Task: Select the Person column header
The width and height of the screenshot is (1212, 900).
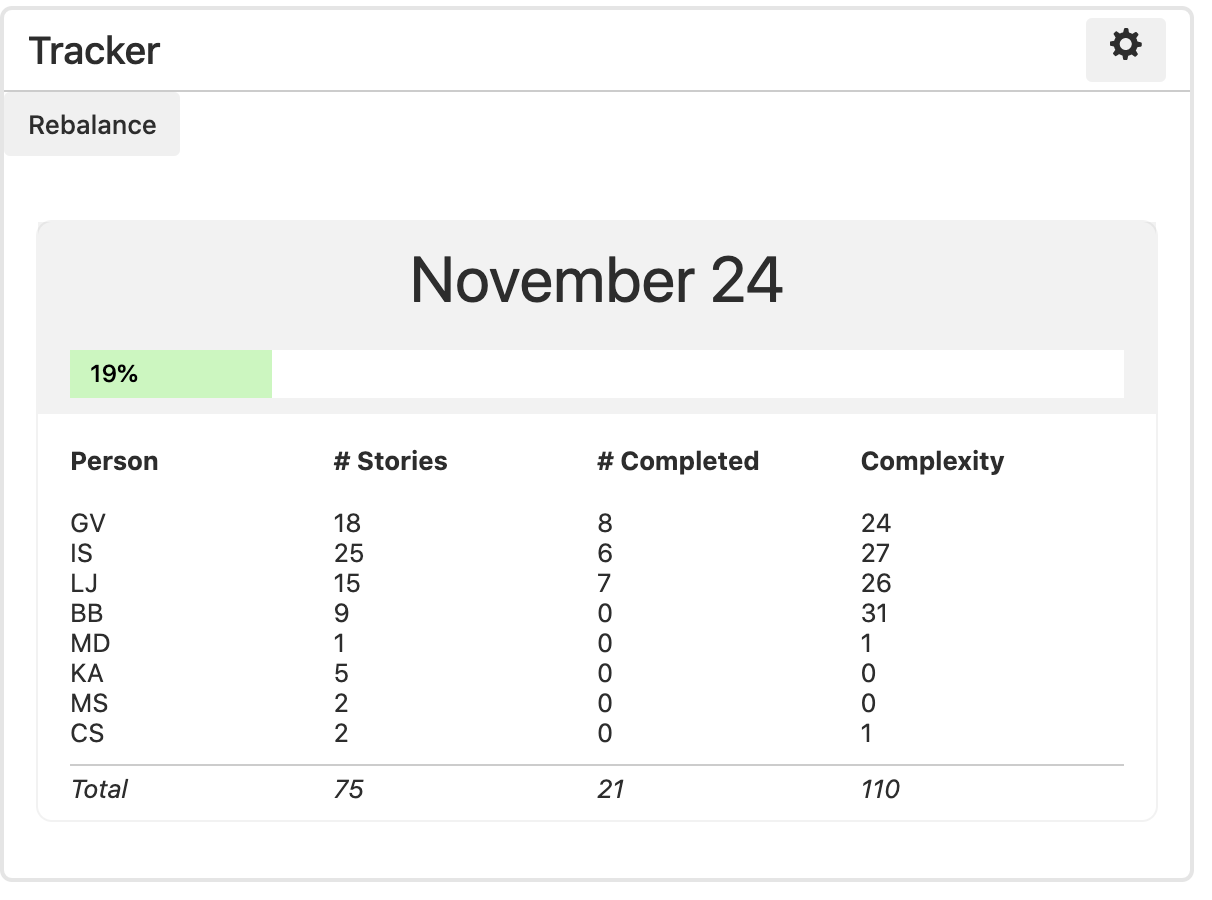Action: [x=114, y=461]
